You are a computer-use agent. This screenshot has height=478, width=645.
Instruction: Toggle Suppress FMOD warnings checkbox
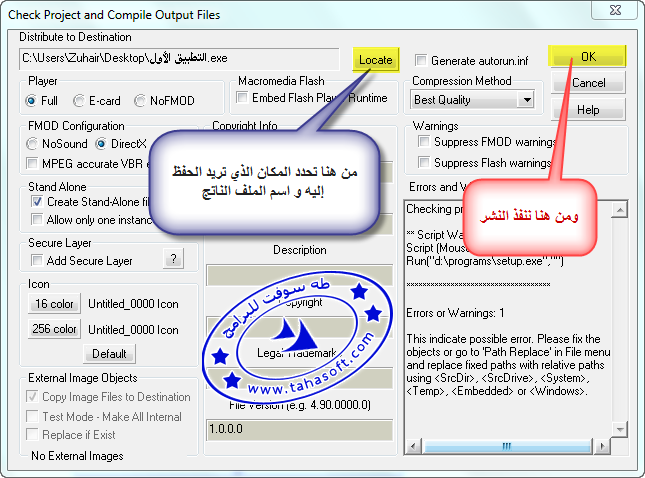424,143
